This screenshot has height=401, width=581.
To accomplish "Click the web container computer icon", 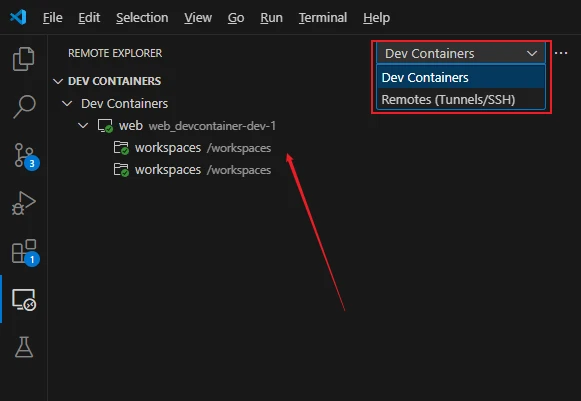I will (105, 126).
